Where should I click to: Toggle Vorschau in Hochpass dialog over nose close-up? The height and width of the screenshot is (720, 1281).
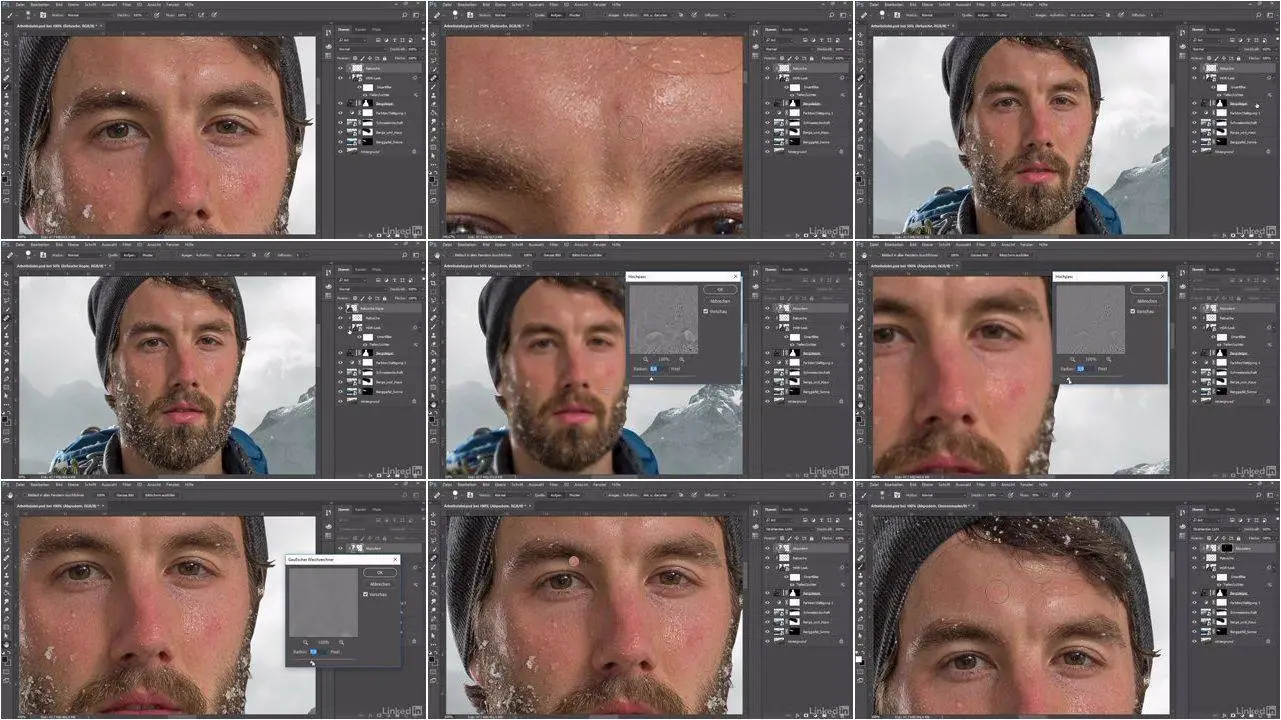tap(1133, 311)
